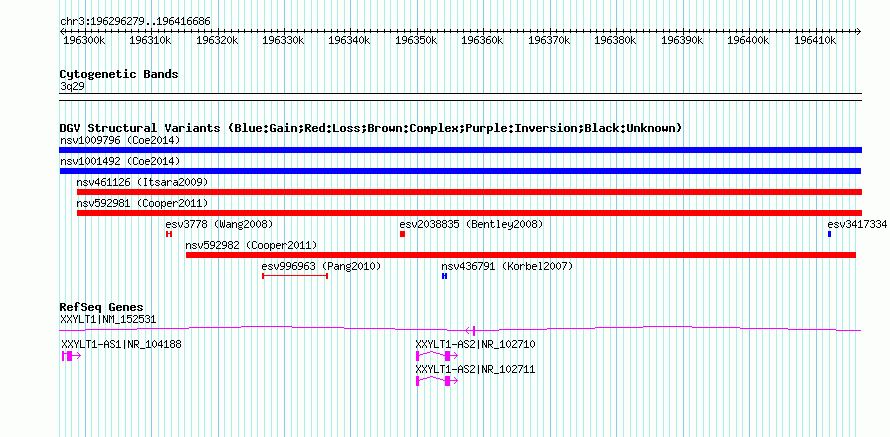890x437 pixels.
Task: Click the 196410k ruler position label
Action: (x=814, y=41)
